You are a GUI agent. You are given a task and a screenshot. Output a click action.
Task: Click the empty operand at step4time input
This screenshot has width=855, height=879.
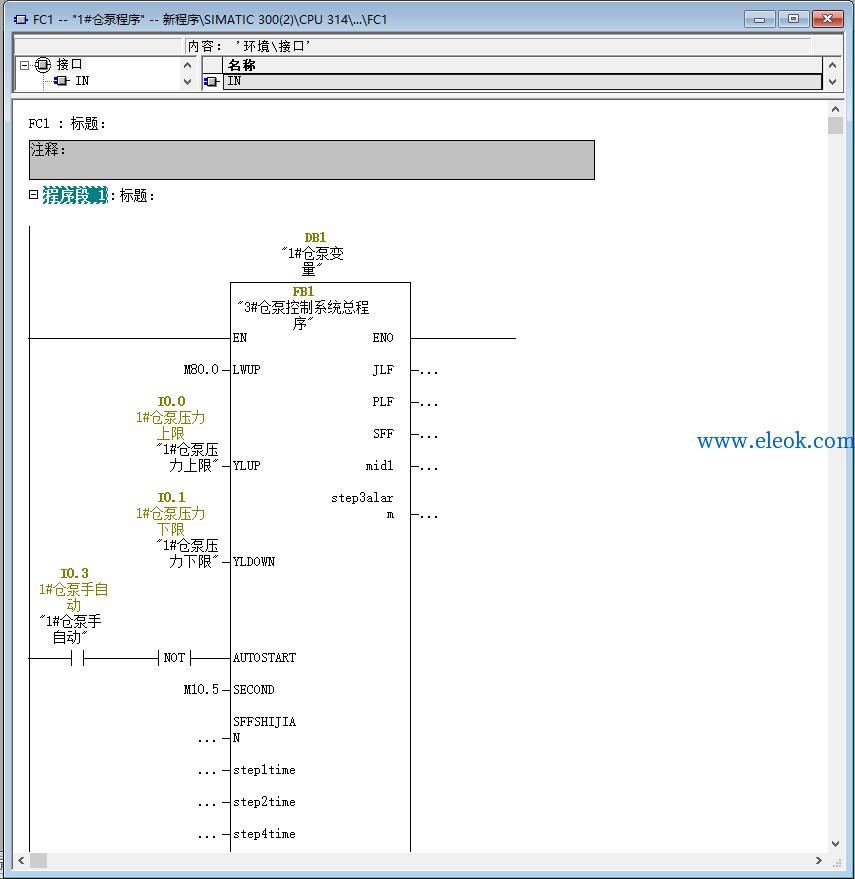[207, 835]
